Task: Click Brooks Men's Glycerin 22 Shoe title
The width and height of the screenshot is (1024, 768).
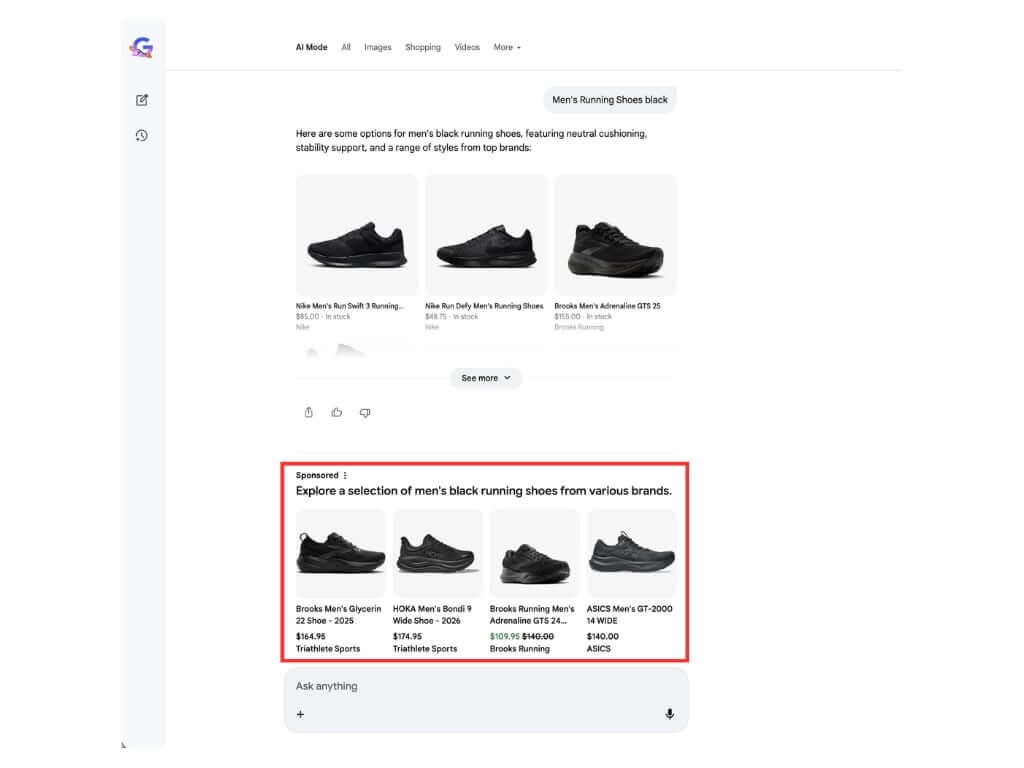Action: pyautogui.click(x=338, y=615)
